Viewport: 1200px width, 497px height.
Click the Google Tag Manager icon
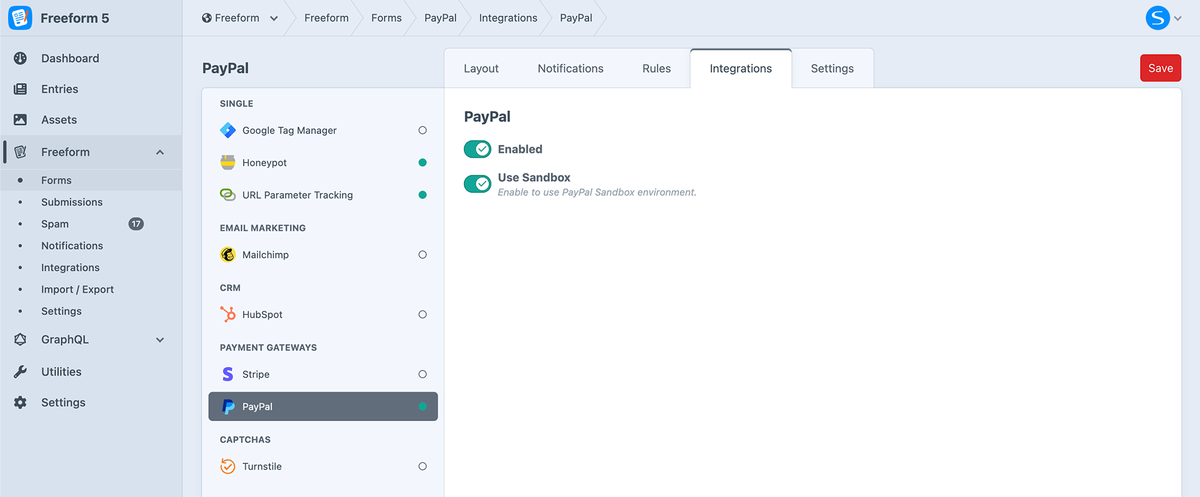pos(228,130)
